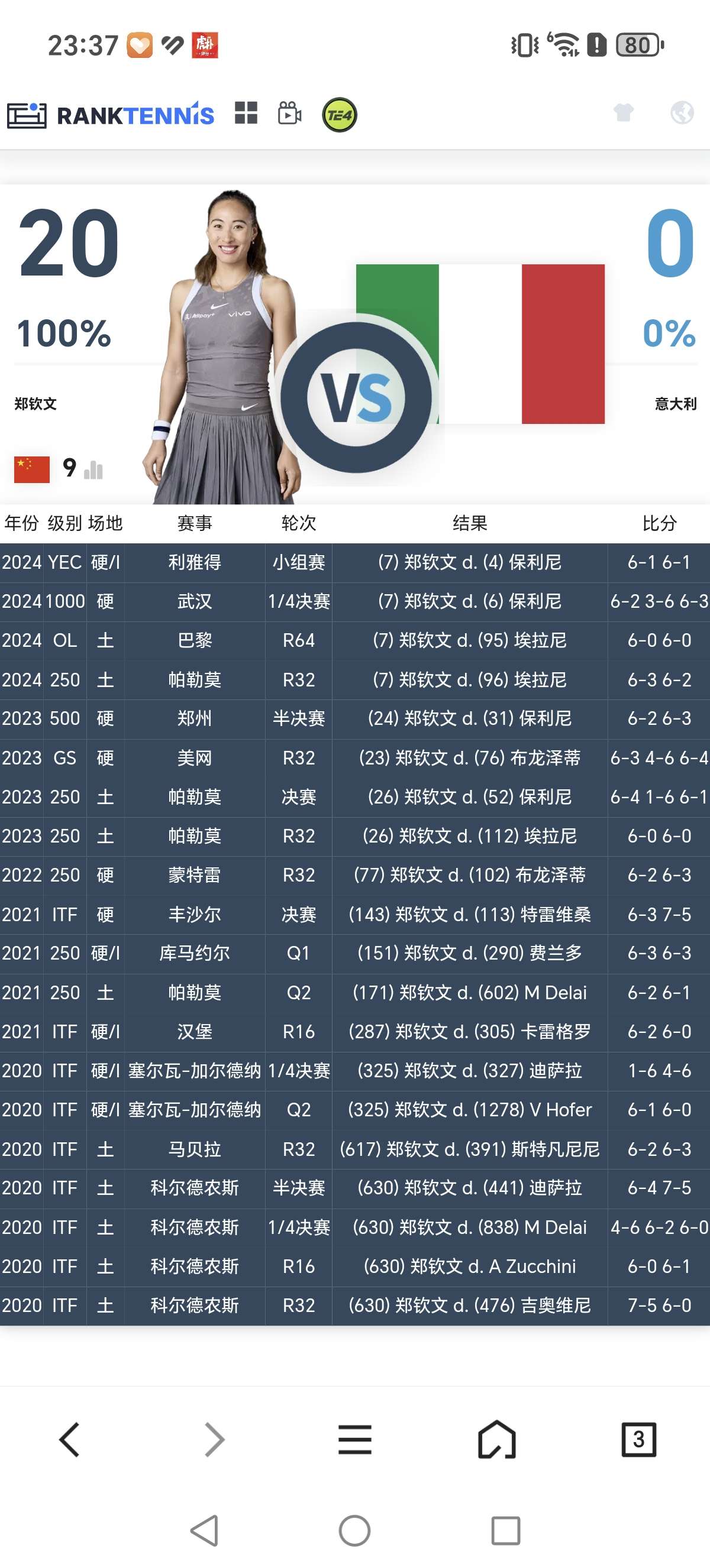Select the 巴黎 tournament cell
710x1568 pixels.
(x=195, y=640)
